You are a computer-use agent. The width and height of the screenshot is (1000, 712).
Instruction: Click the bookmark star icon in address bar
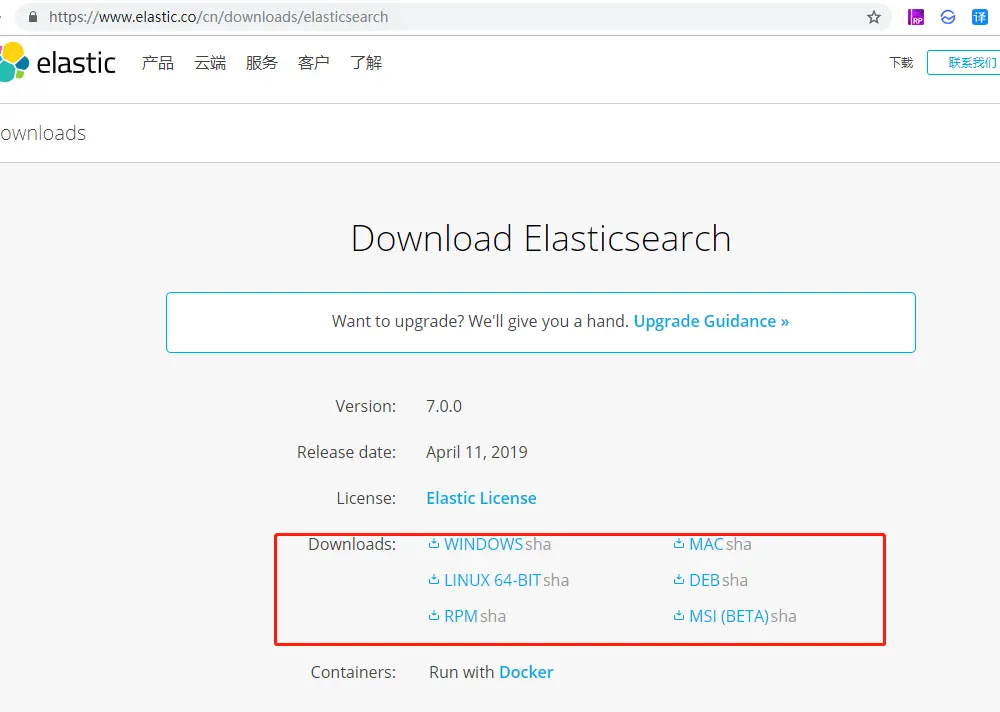pyautogui.click(x=874, y=17)
